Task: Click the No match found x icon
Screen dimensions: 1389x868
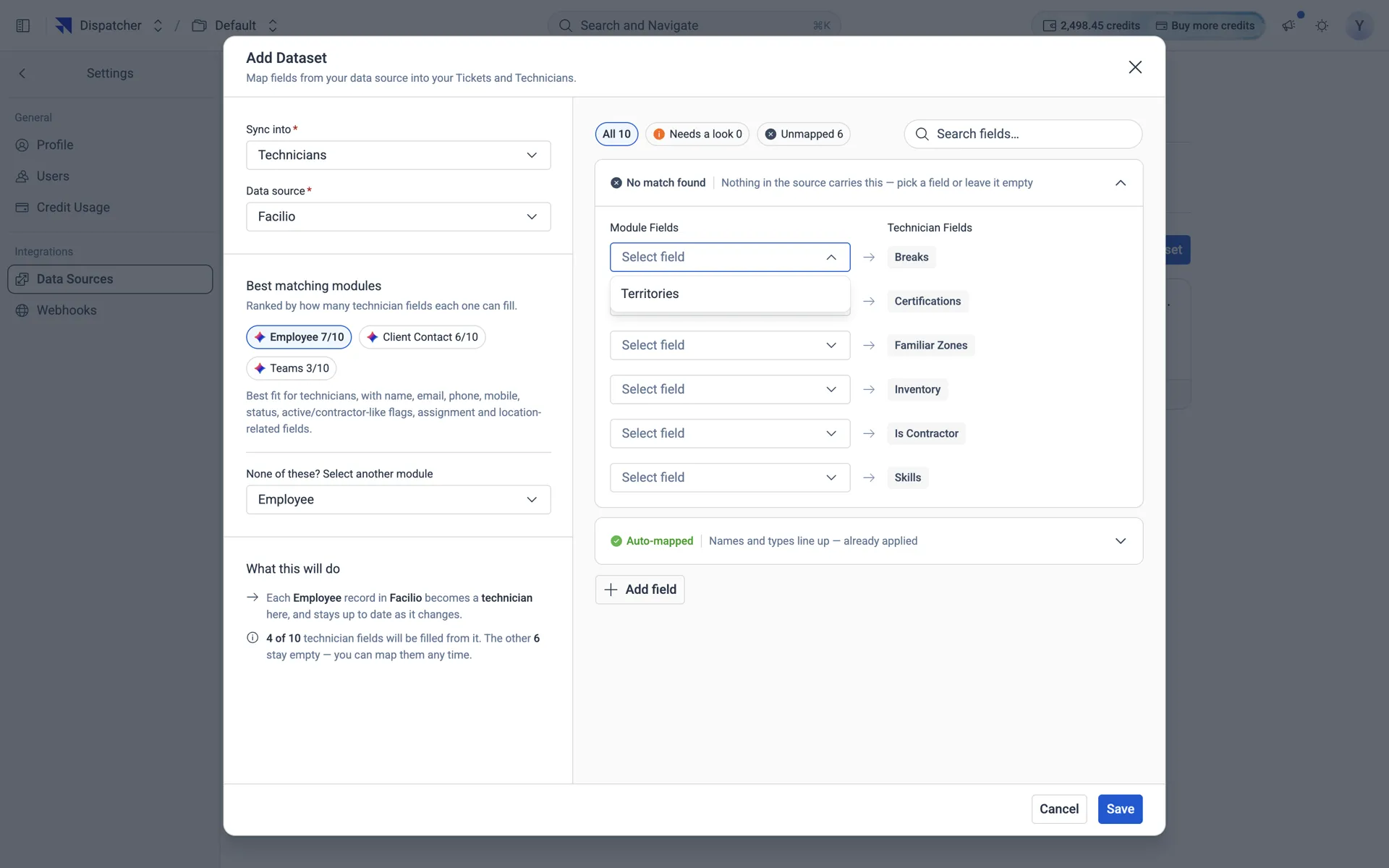Action: pos(616,183)
